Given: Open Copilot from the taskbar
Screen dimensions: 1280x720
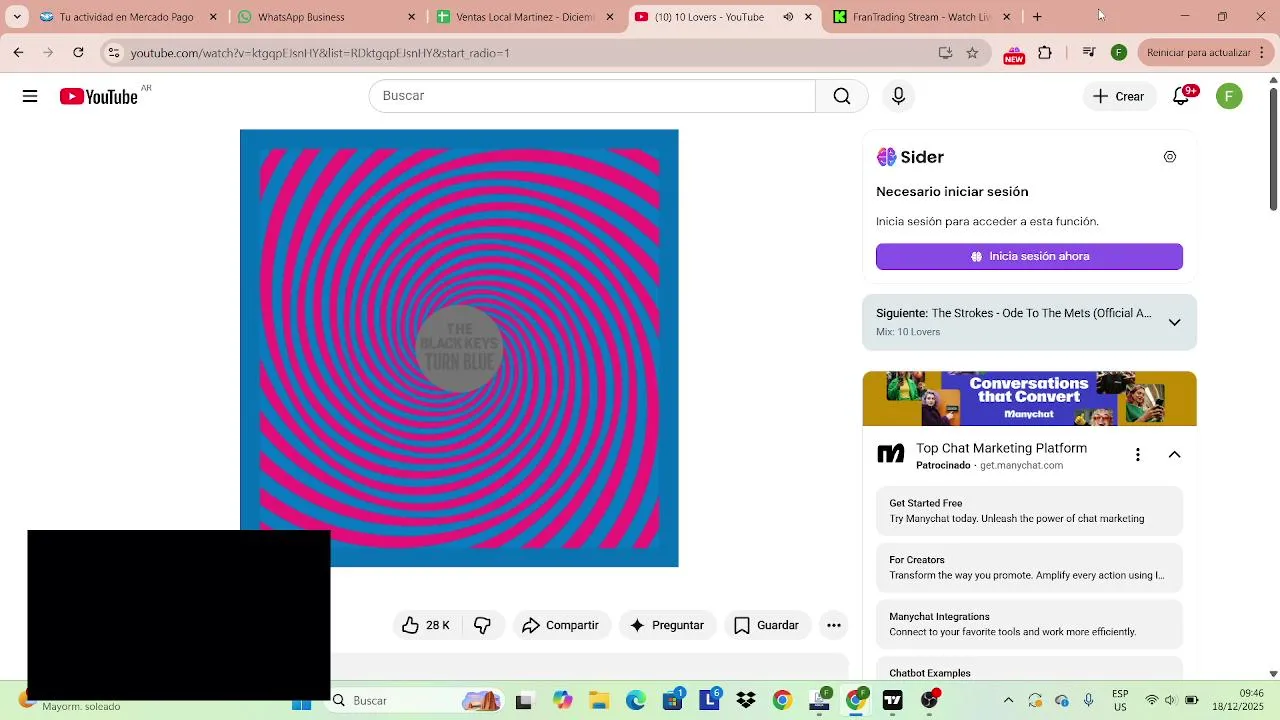Looking at the screenshot, I should click(562, 701).
